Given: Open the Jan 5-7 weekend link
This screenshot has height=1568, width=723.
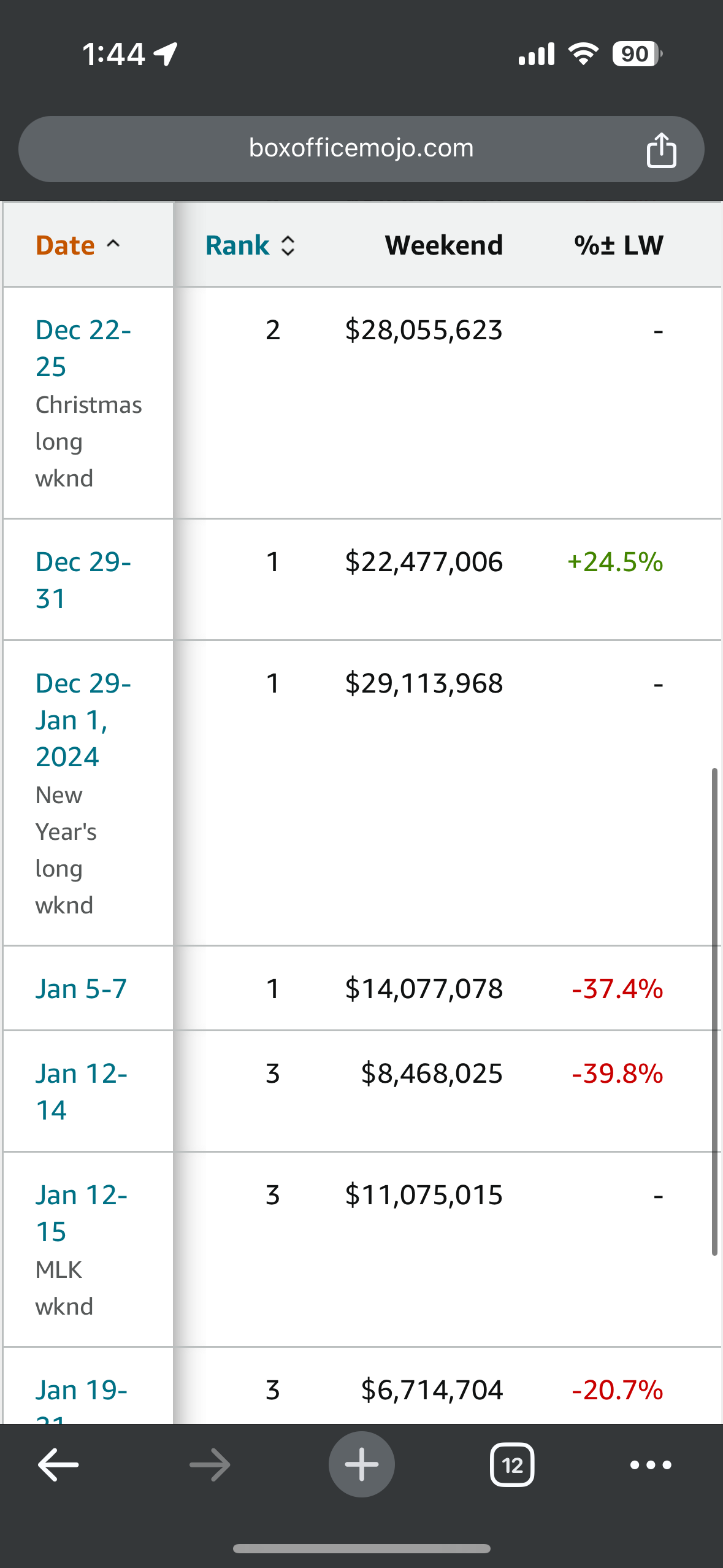Looking at the screenshot, I should pyautogui.click(x=81, y=988).
